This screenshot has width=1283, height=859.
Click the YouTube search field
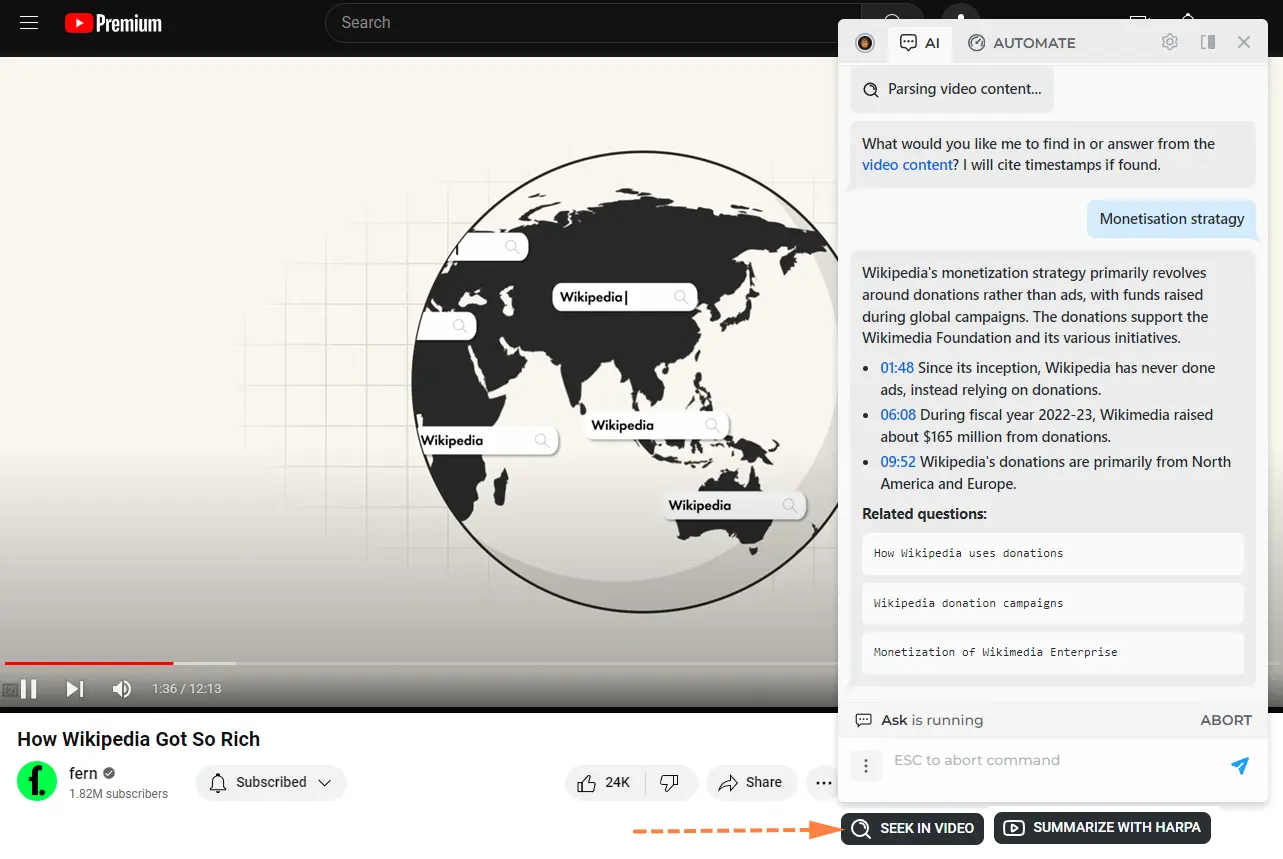[x=592, y=22]
